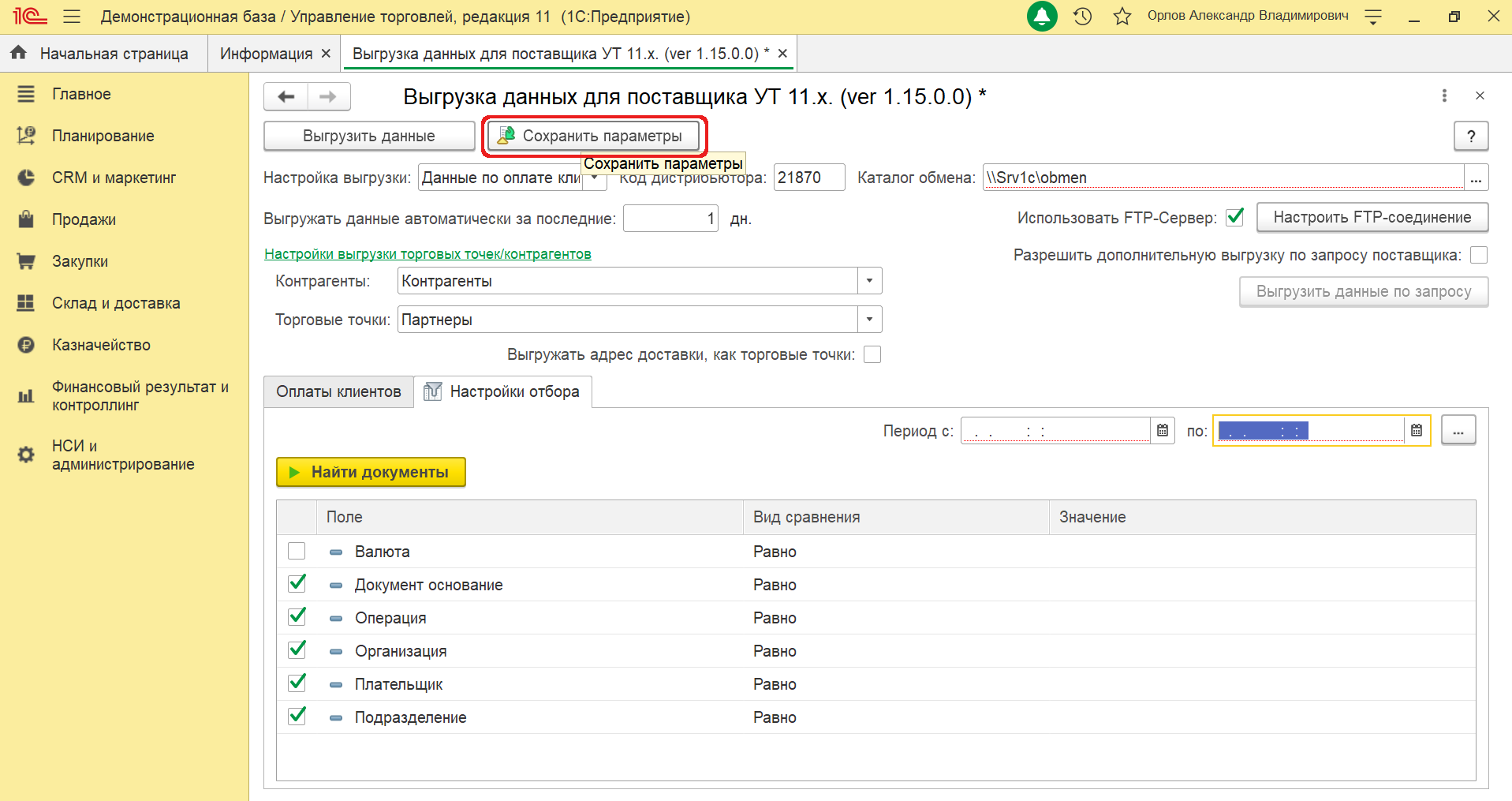Click Каталог обмена path field
This screenshot has height=801, width=1512.
tap(1223, 178)
